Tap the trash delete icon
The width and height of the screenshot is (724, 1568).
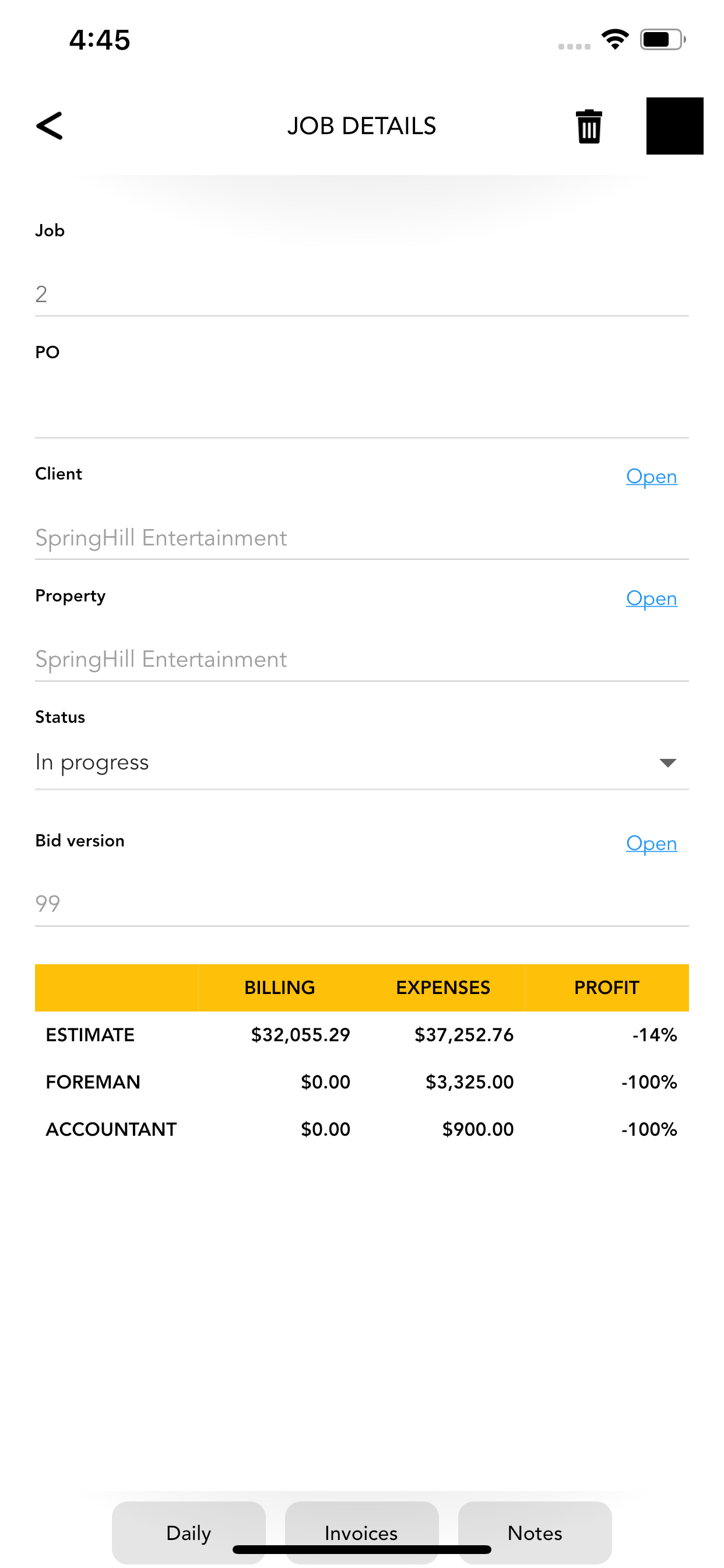(588, 127)
